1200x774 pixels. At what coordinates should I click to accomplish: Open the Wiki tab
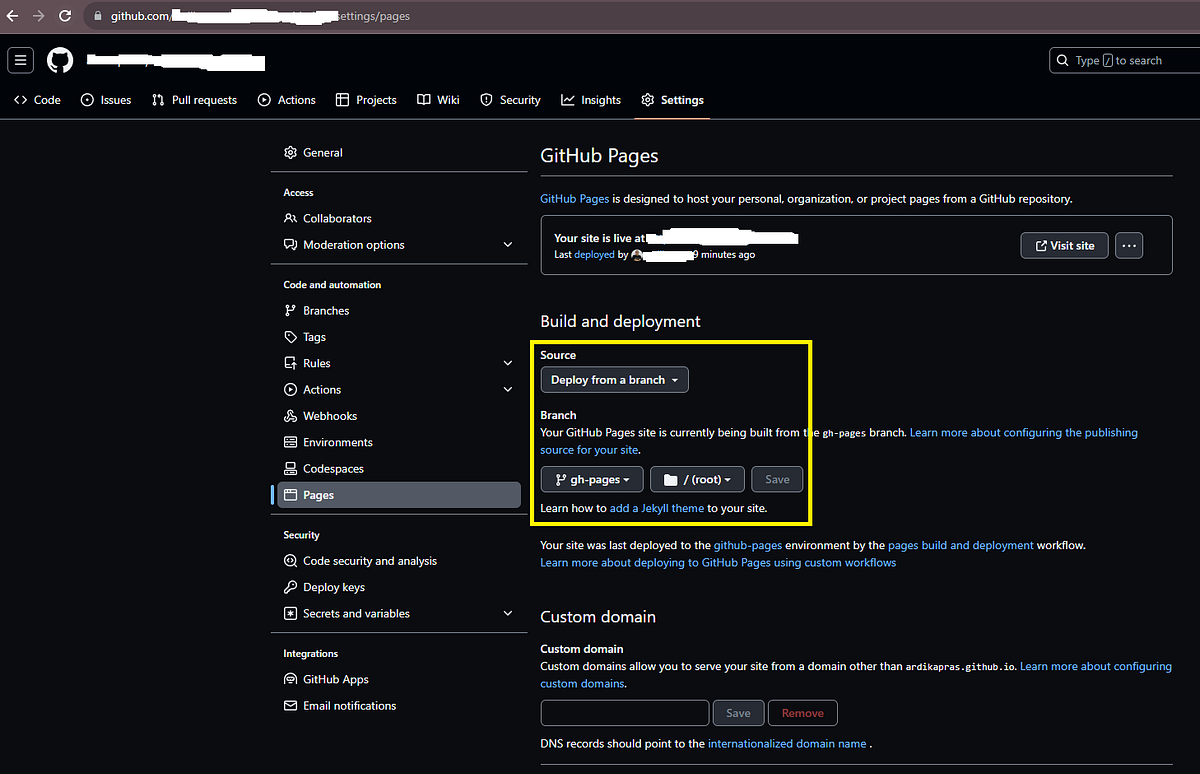coord(437,100)
